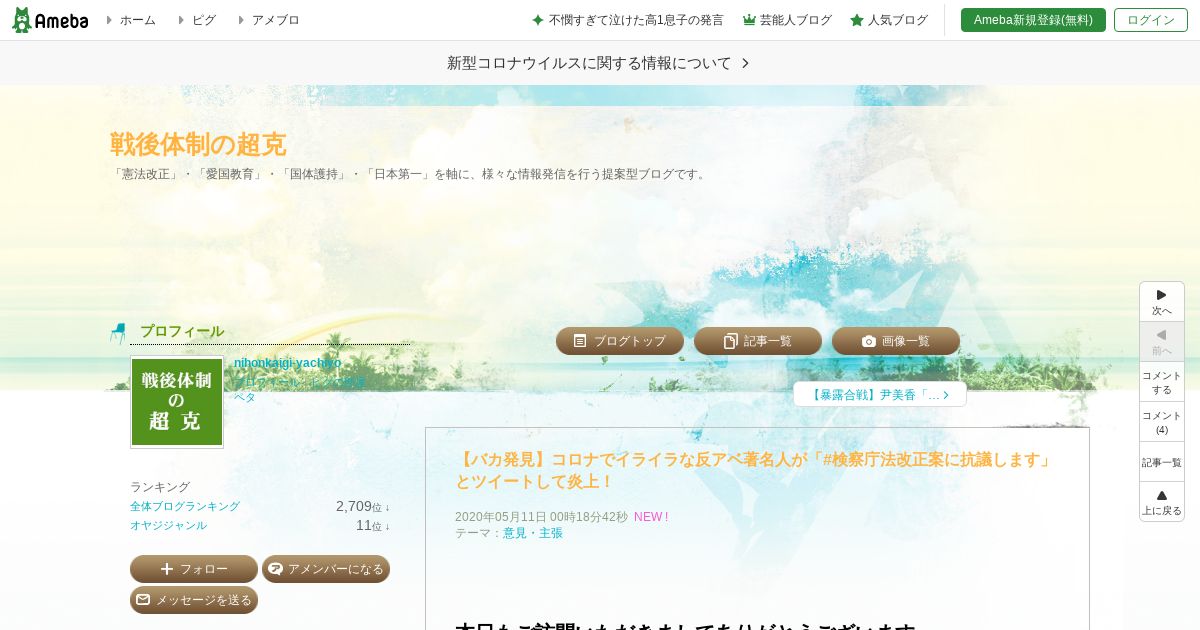The image size is (1200, 630).
Task: Click plus icon in フォロー button
Action: coord(167,569)
